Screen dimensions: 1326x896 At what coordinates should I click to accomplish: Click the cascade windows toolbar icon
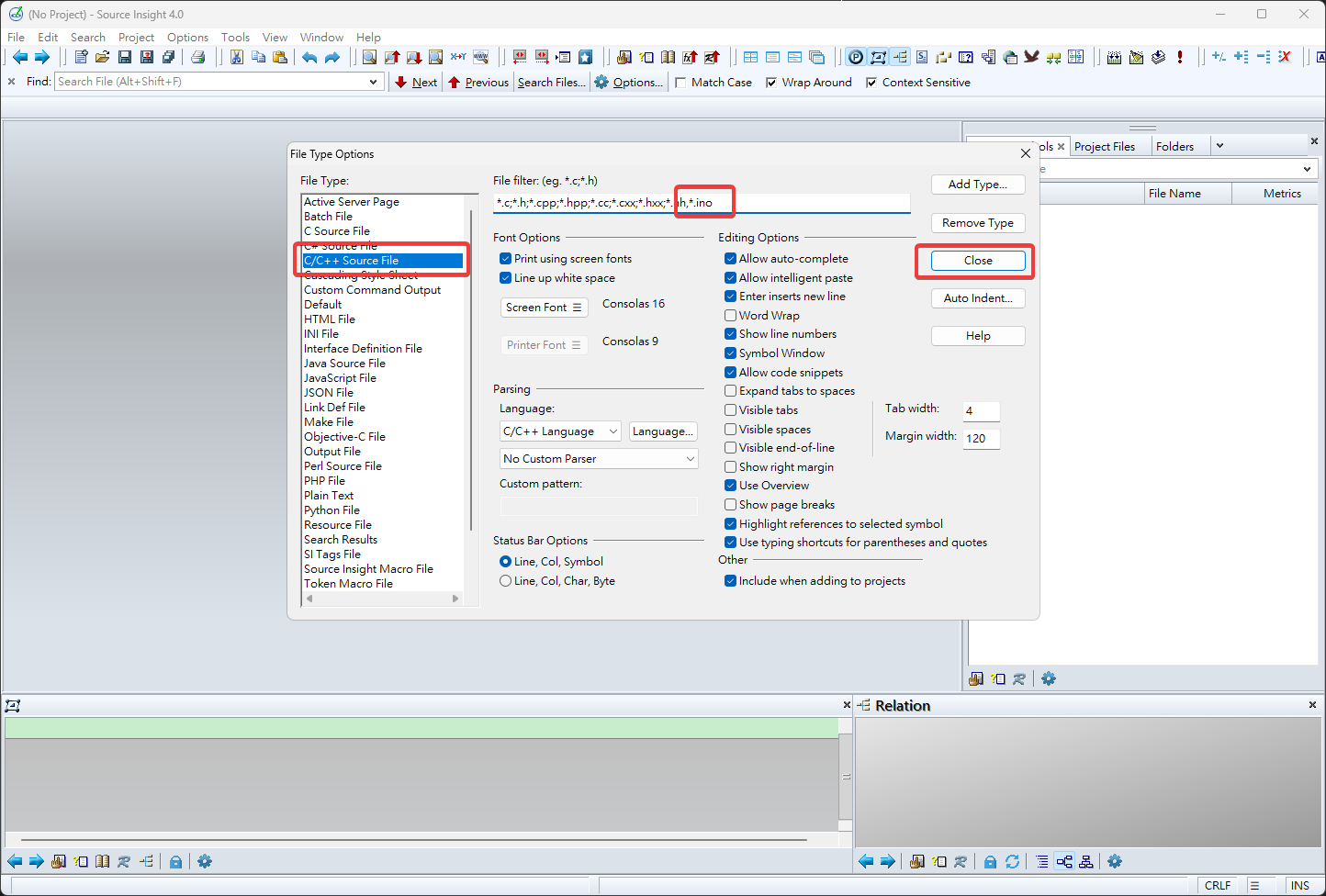(x=816, y=57)
